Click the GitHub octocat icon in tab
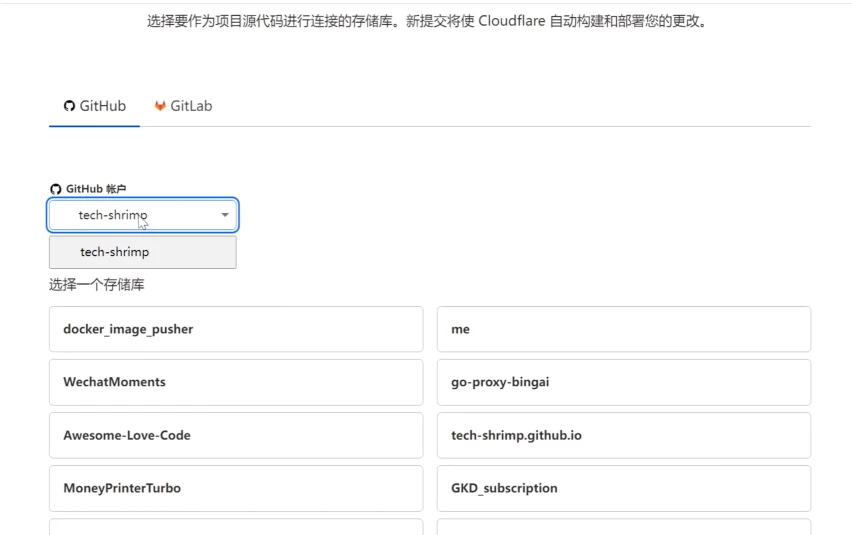This screenshot has height=535, width=852. point(69,106)
